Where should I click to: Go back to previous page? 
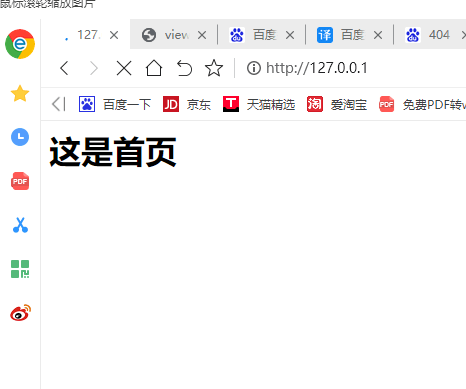click(x=64, y=68)
